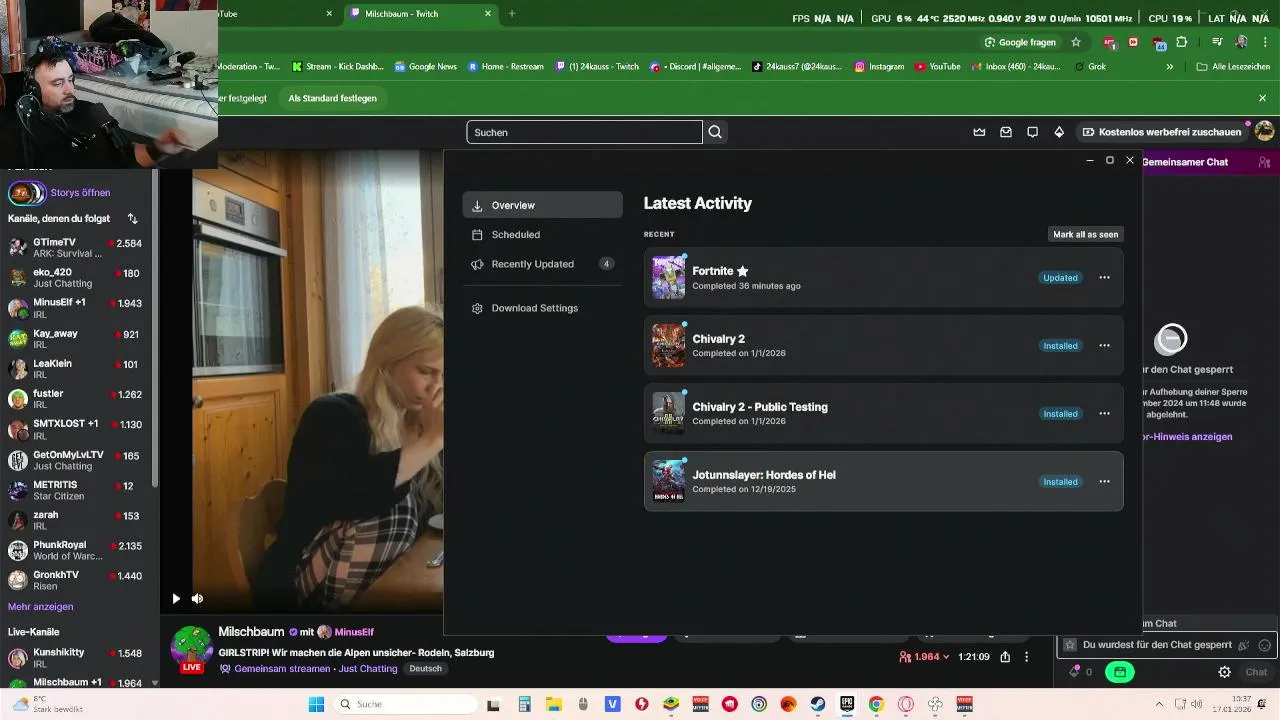Click play button on video player
Viewport: 1280px width, 720px height.
coord(176,599)
